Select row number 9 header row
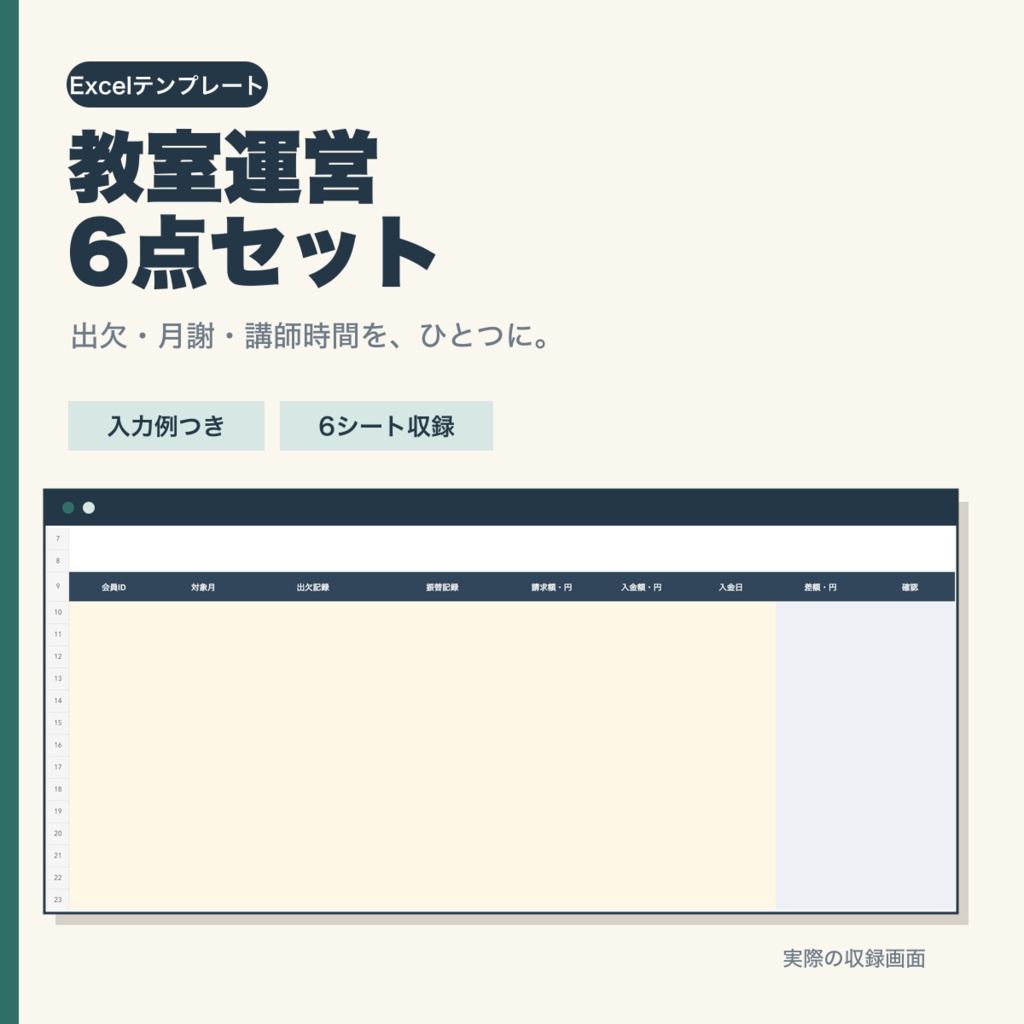 pos(58,586)
